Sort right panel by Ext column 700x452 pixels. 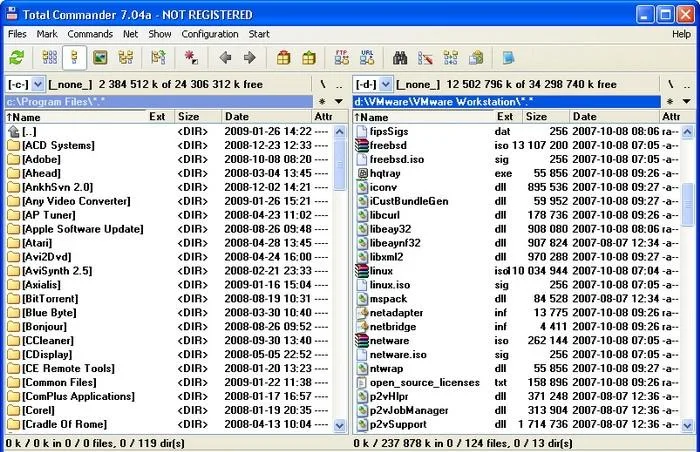(507, 117)
